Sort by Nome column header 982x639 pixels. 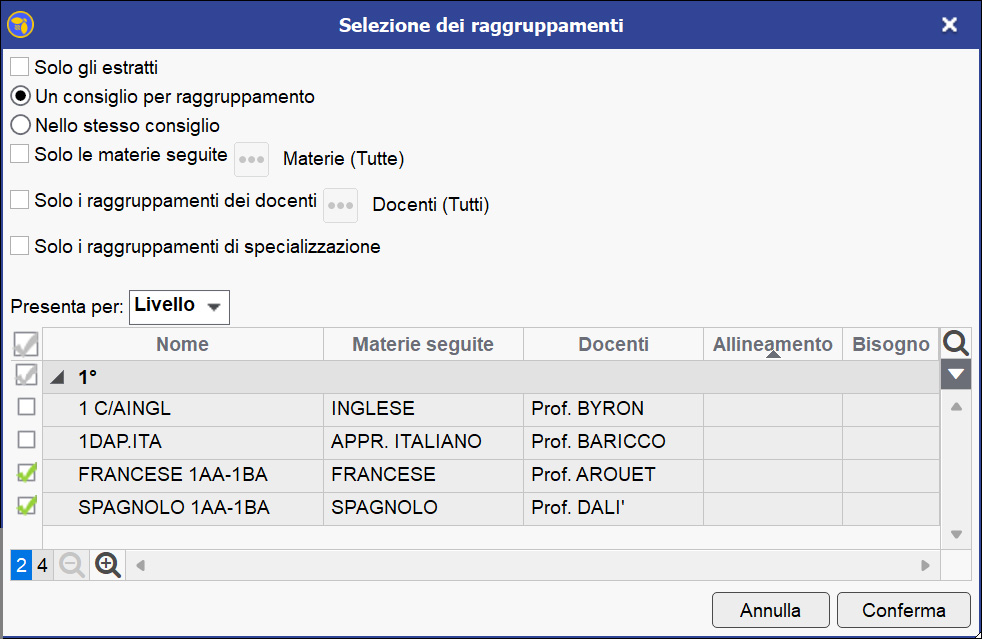tap(182, 344)
